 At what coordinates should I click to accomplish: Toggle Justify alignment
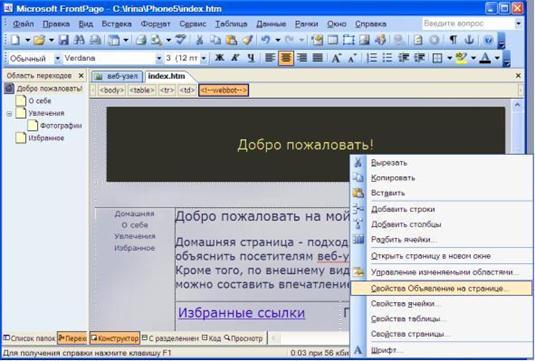coord(317,58)
